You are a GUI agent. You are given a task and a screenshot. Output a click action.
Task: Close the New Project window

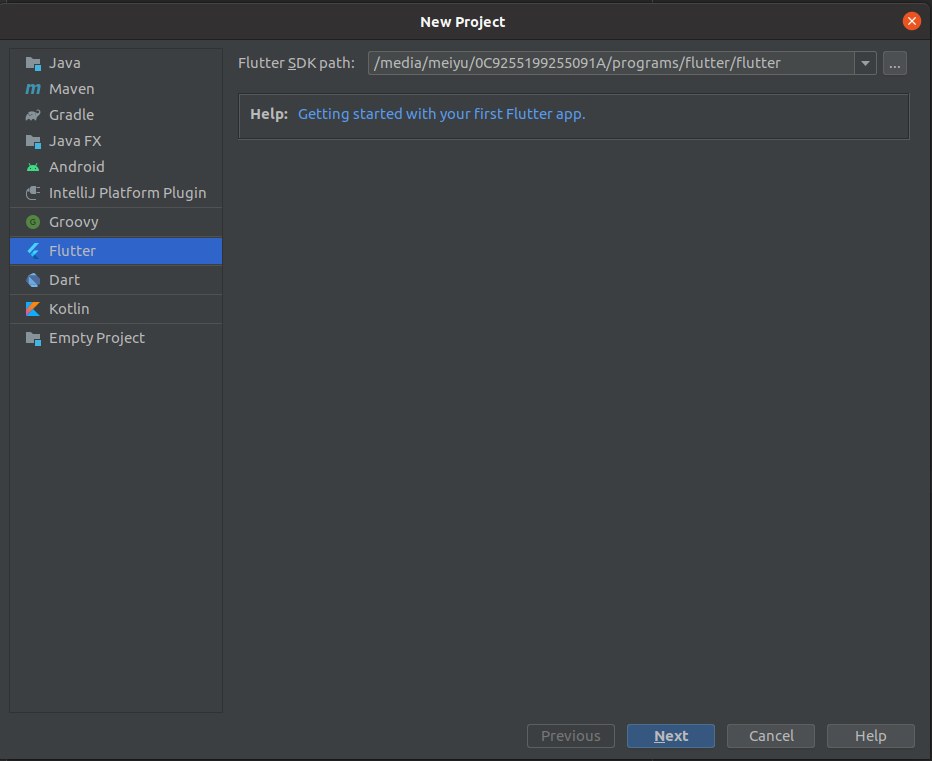click(x=911, y=20)
